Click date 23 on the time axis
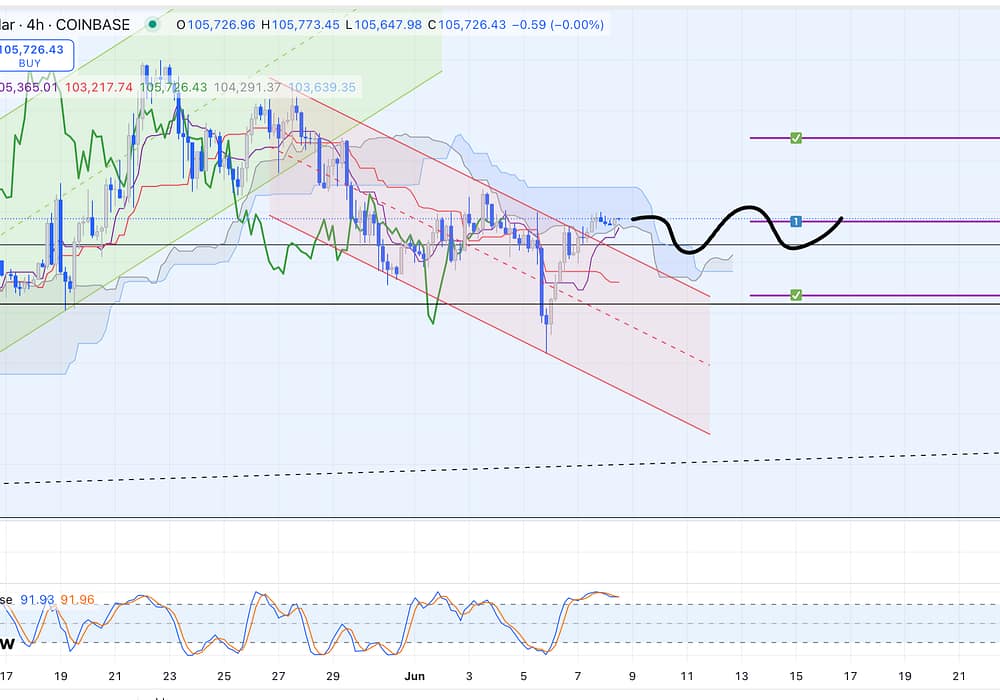Viewport: 1000px width, 700px height. 169,676
